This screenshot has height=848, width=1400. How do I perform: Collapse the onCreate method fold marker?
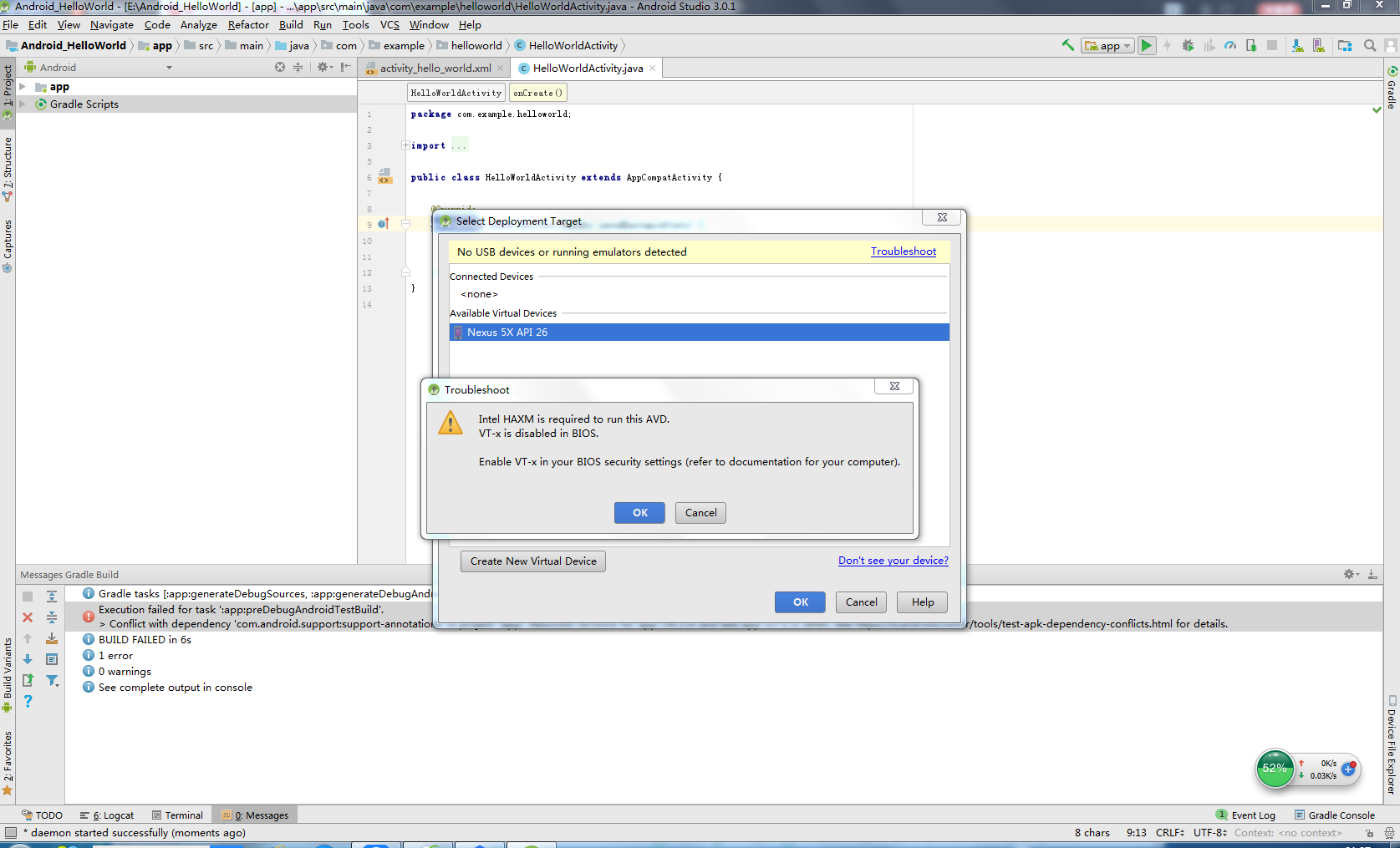click(405, 224)
